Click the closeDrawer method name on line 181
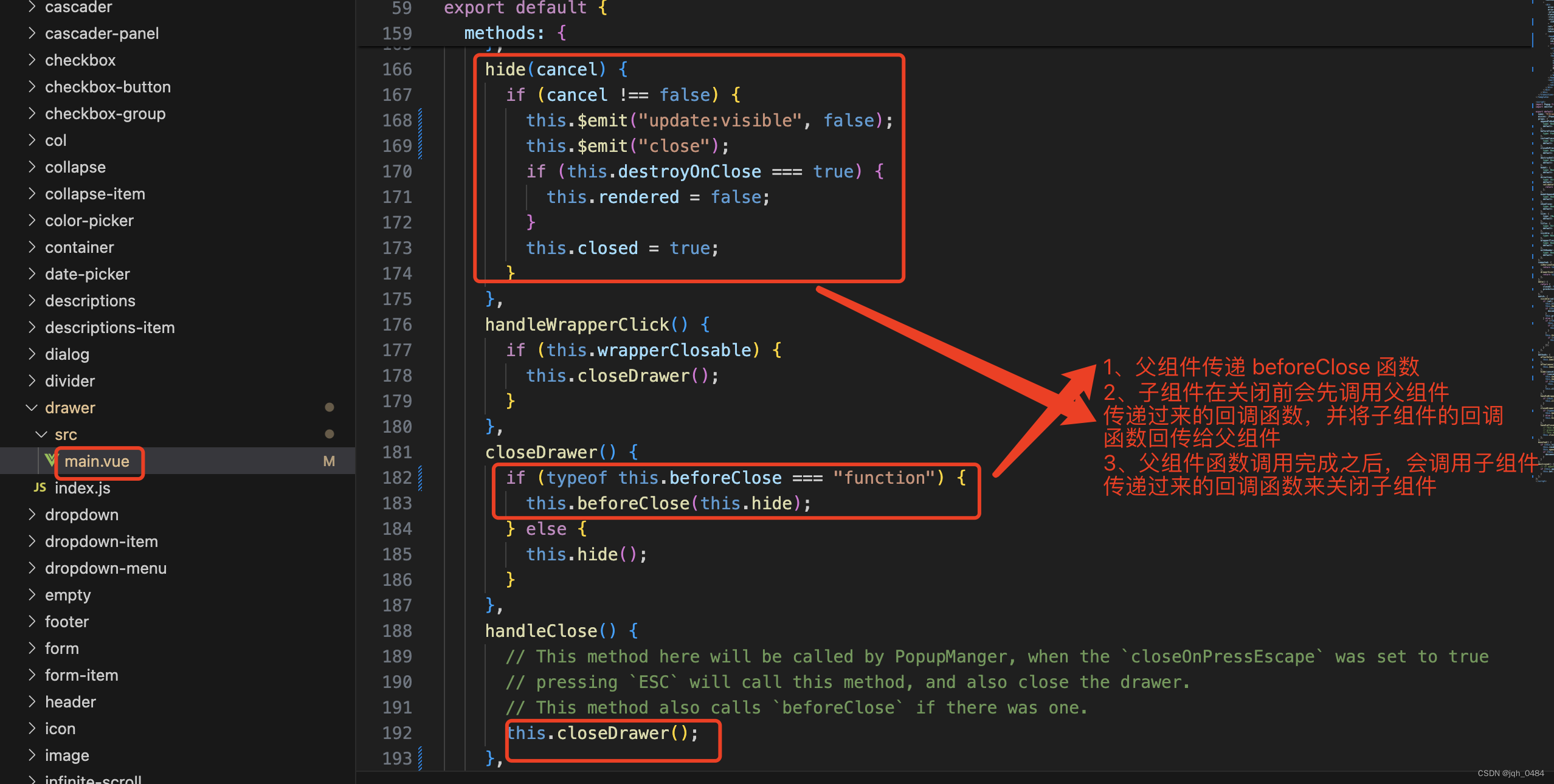This screenshot has width=1554, height=784. point(540,452)
